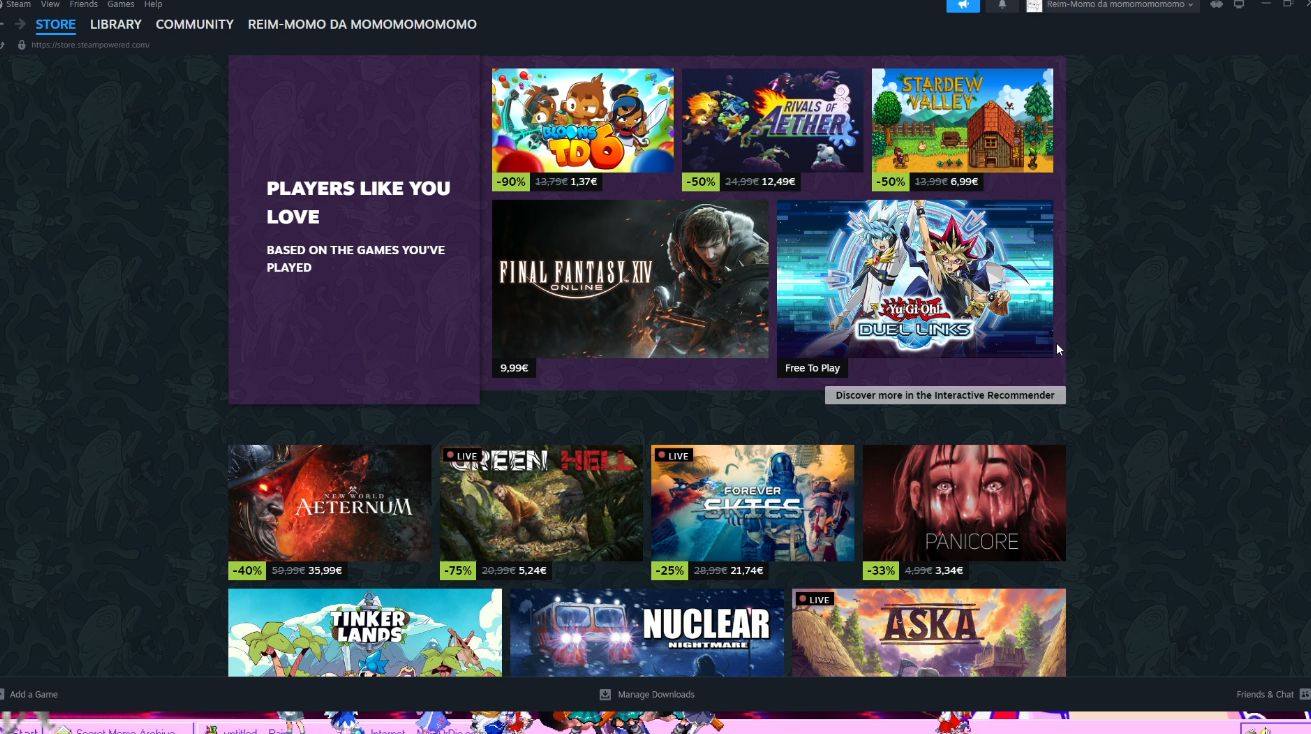Open the Yu-Gi-Oh Duel Links banner
The height and width of the screenshot is (734, 1311).
(915, 278)
